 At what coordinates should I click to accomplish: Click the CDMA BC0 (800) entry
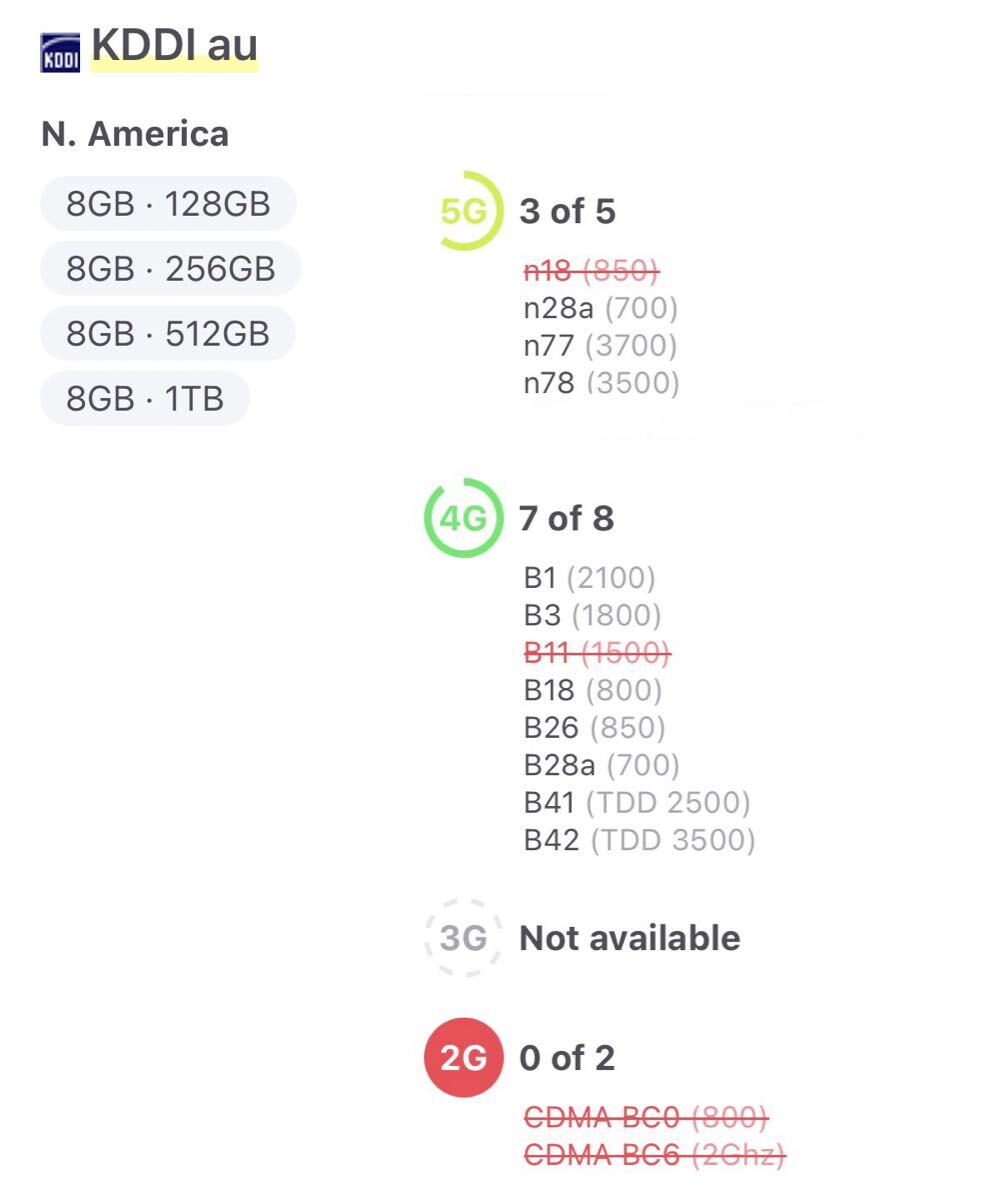(646, 1117)
